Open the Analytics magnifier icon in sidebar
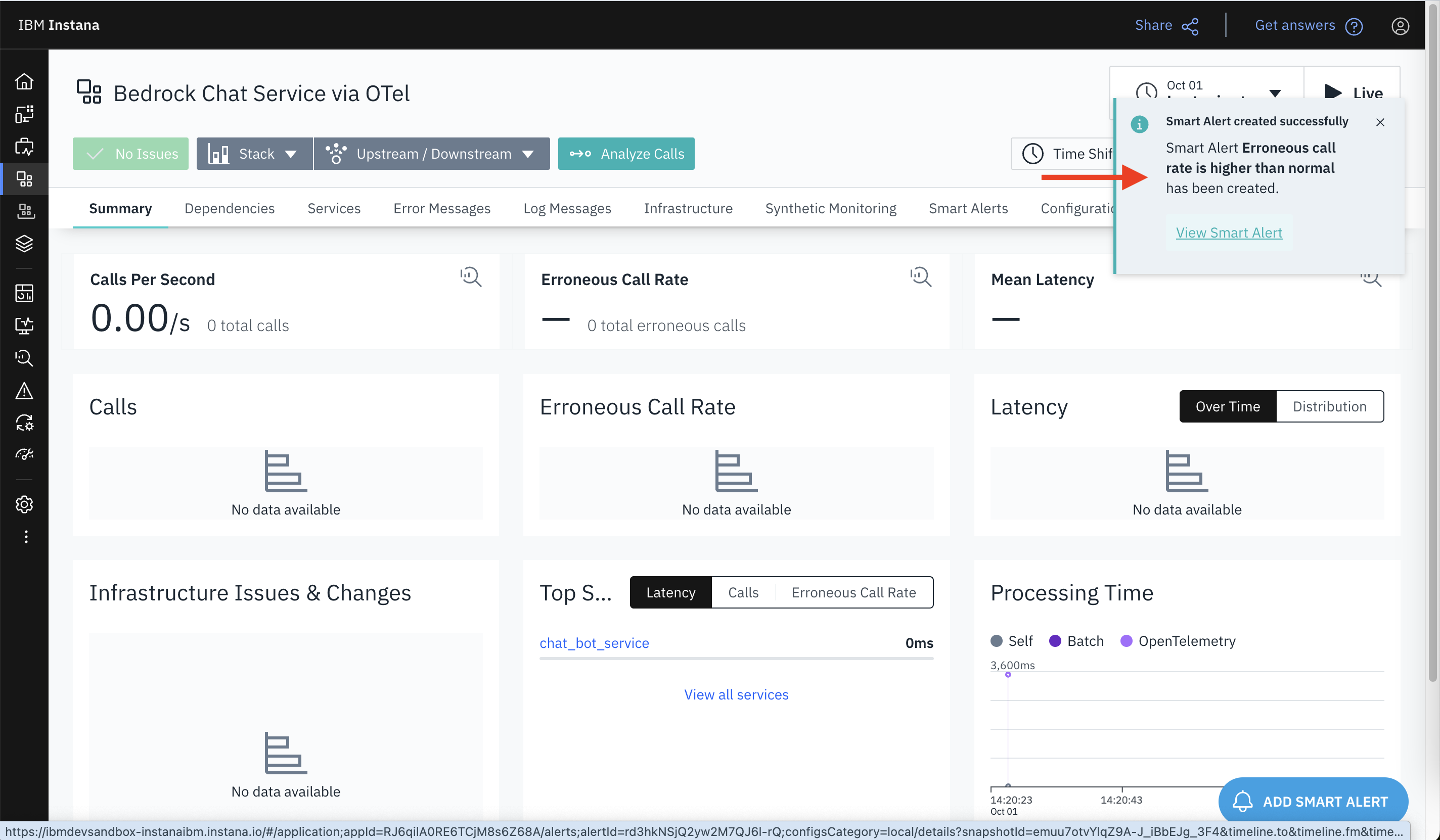The width and height of the screenshot is (1440, 840). (x=25, y=358)
